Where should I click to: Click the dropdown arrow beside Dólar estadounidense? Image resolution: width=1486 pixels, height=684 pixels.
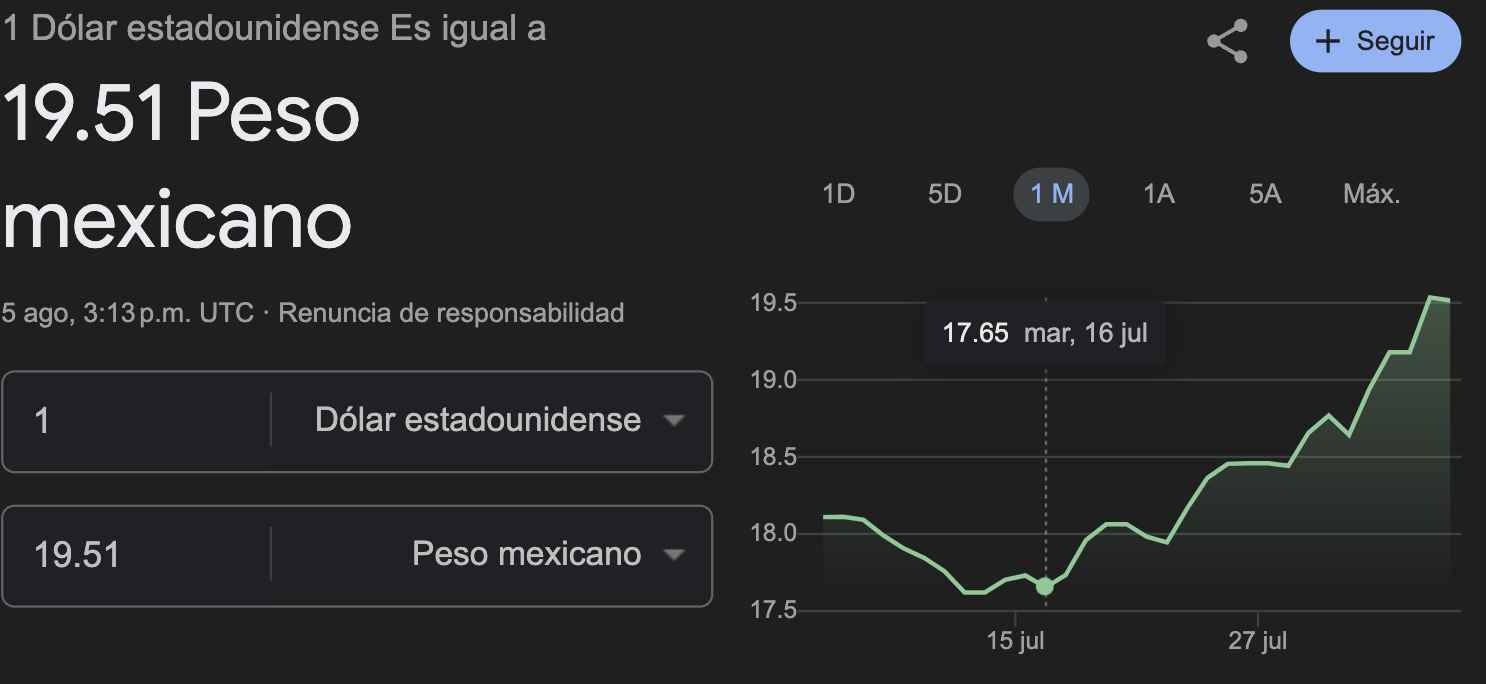[x=674, y=420]
